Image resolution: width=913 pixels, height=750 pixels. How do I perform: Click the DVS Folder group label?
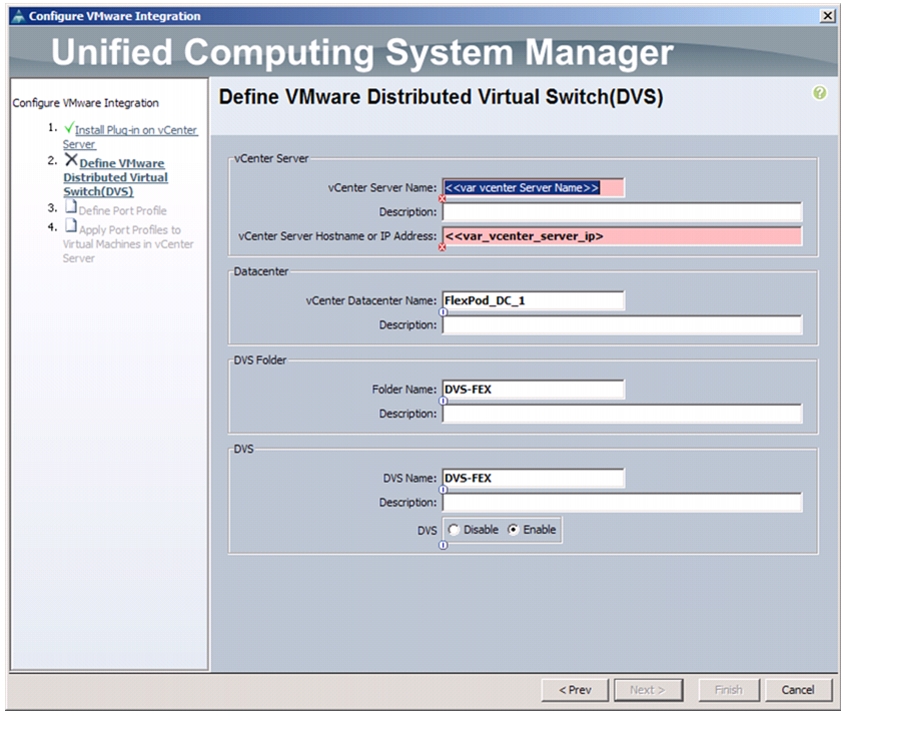click(260, 360)
